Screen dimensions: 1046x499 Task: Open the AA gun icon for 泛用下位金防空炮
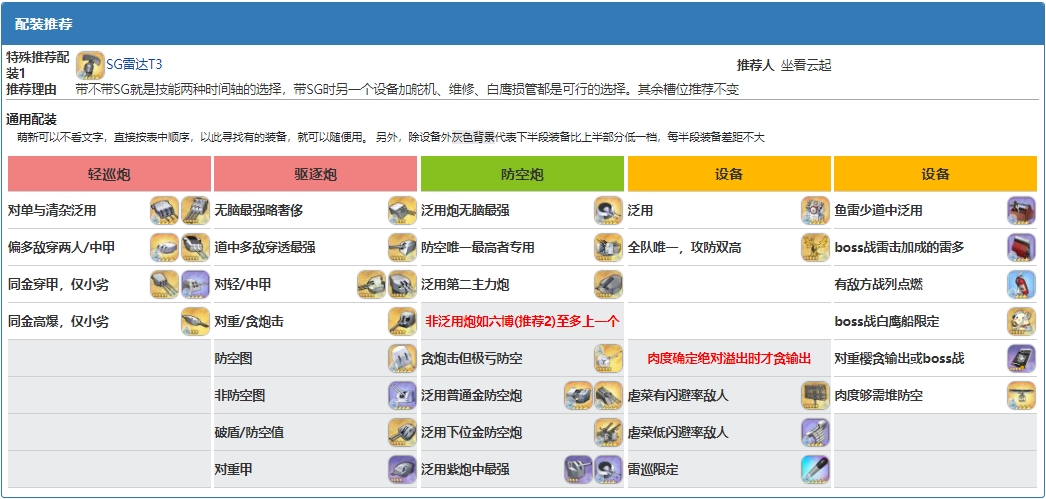click(608, 432)
